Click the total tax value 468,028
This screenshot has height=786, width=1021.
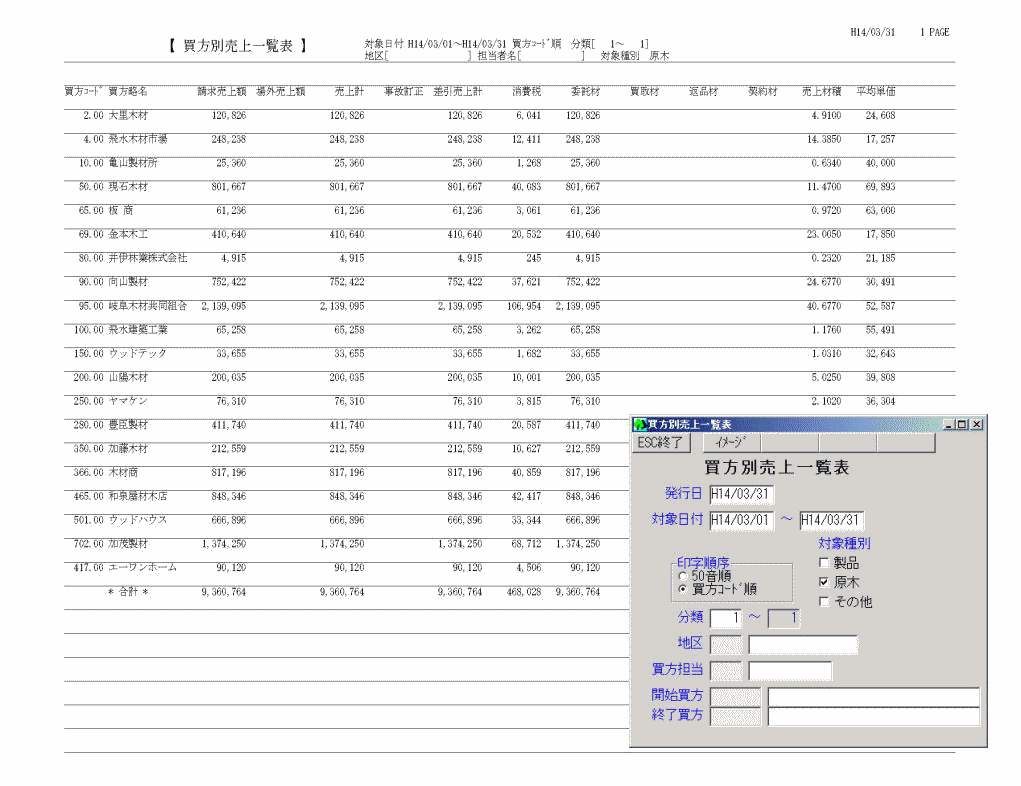(x=524, y=592)
